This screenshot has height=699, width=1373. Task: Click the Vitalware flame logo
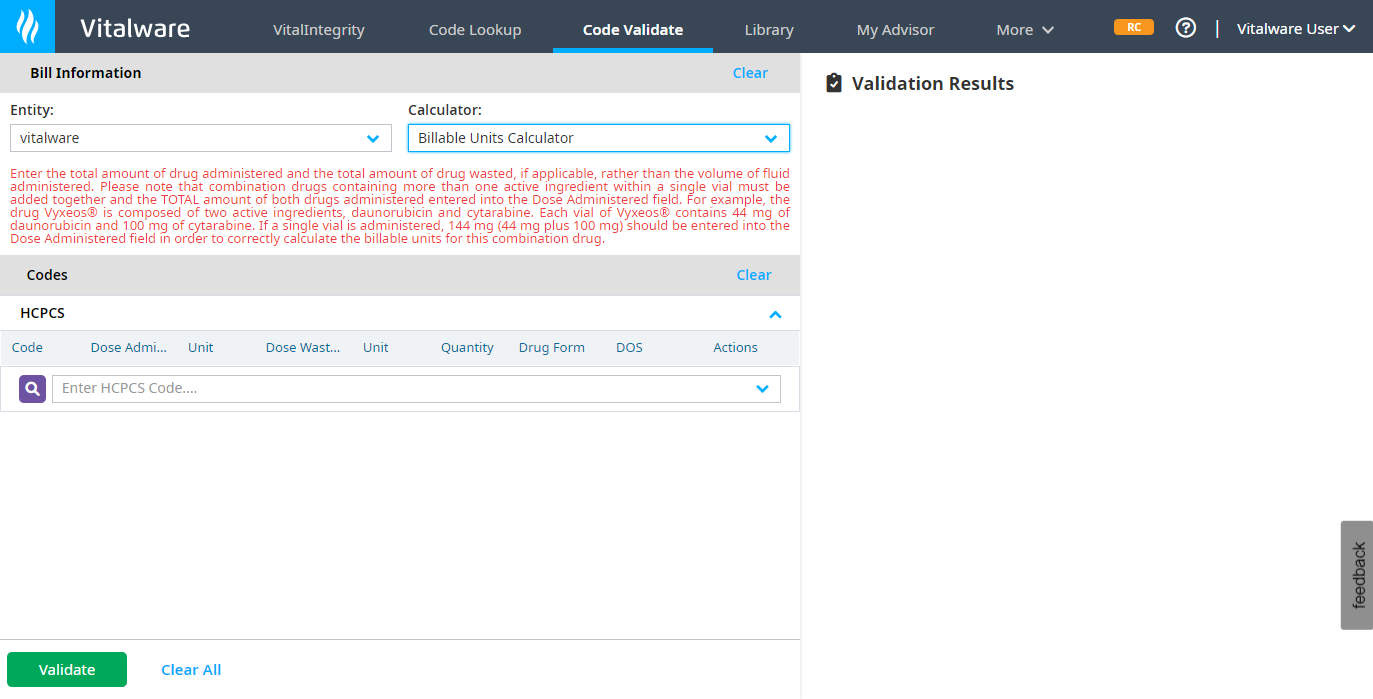tap(26, 26)
